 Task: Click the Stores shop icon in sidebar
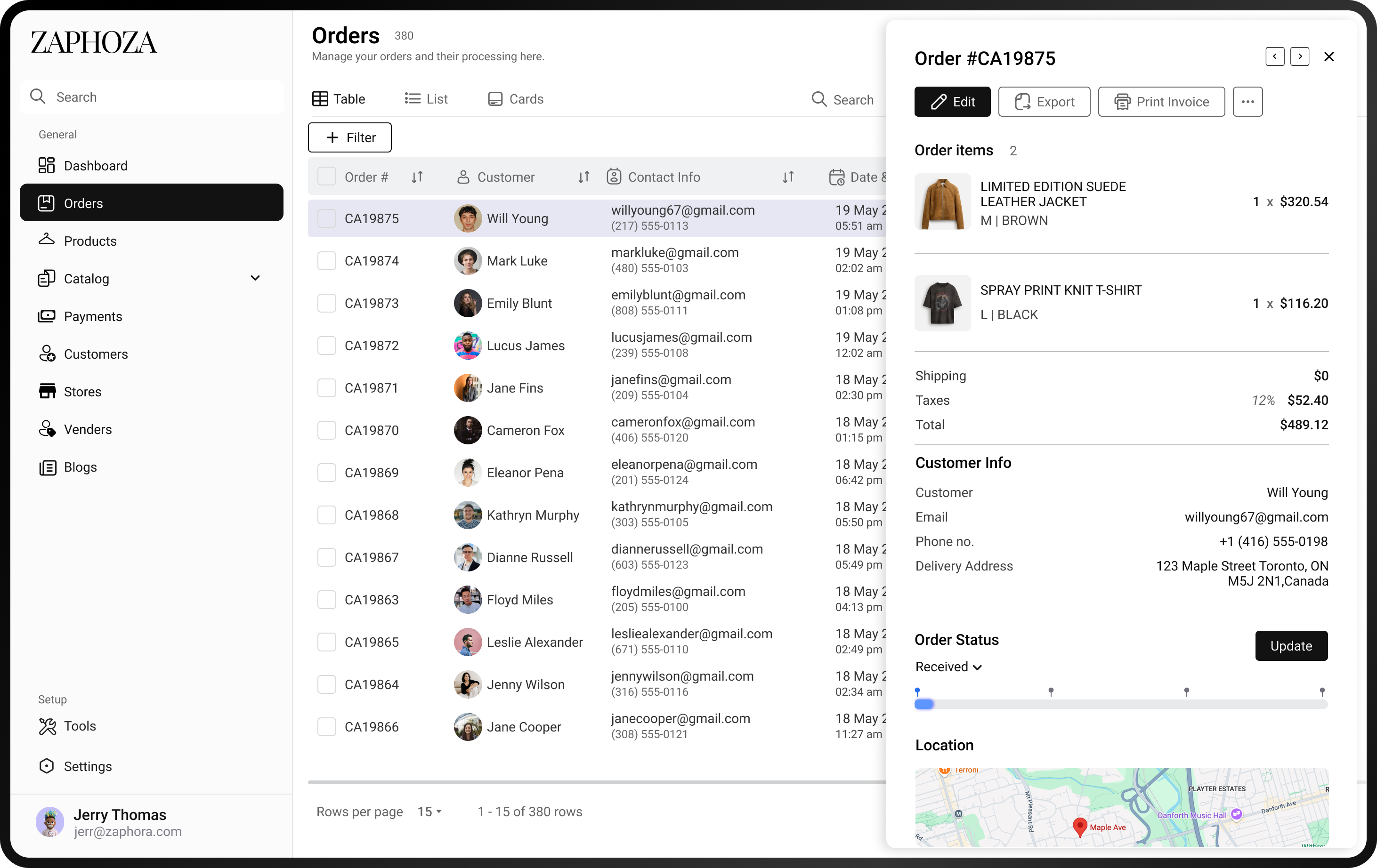coord(47,392)
